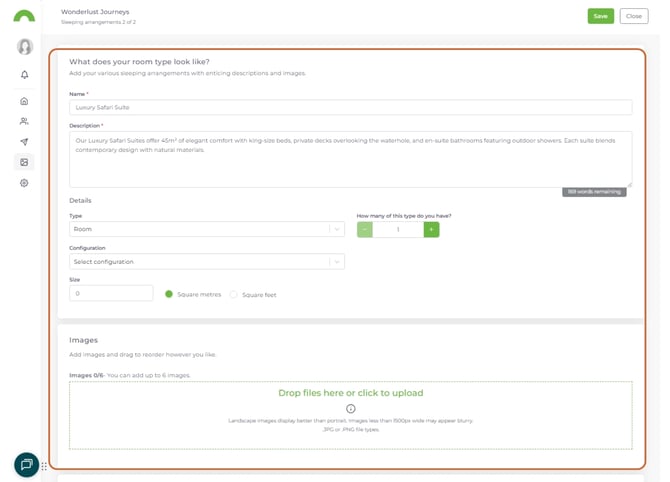Click the green logo icon

click(x=24, y=16)
